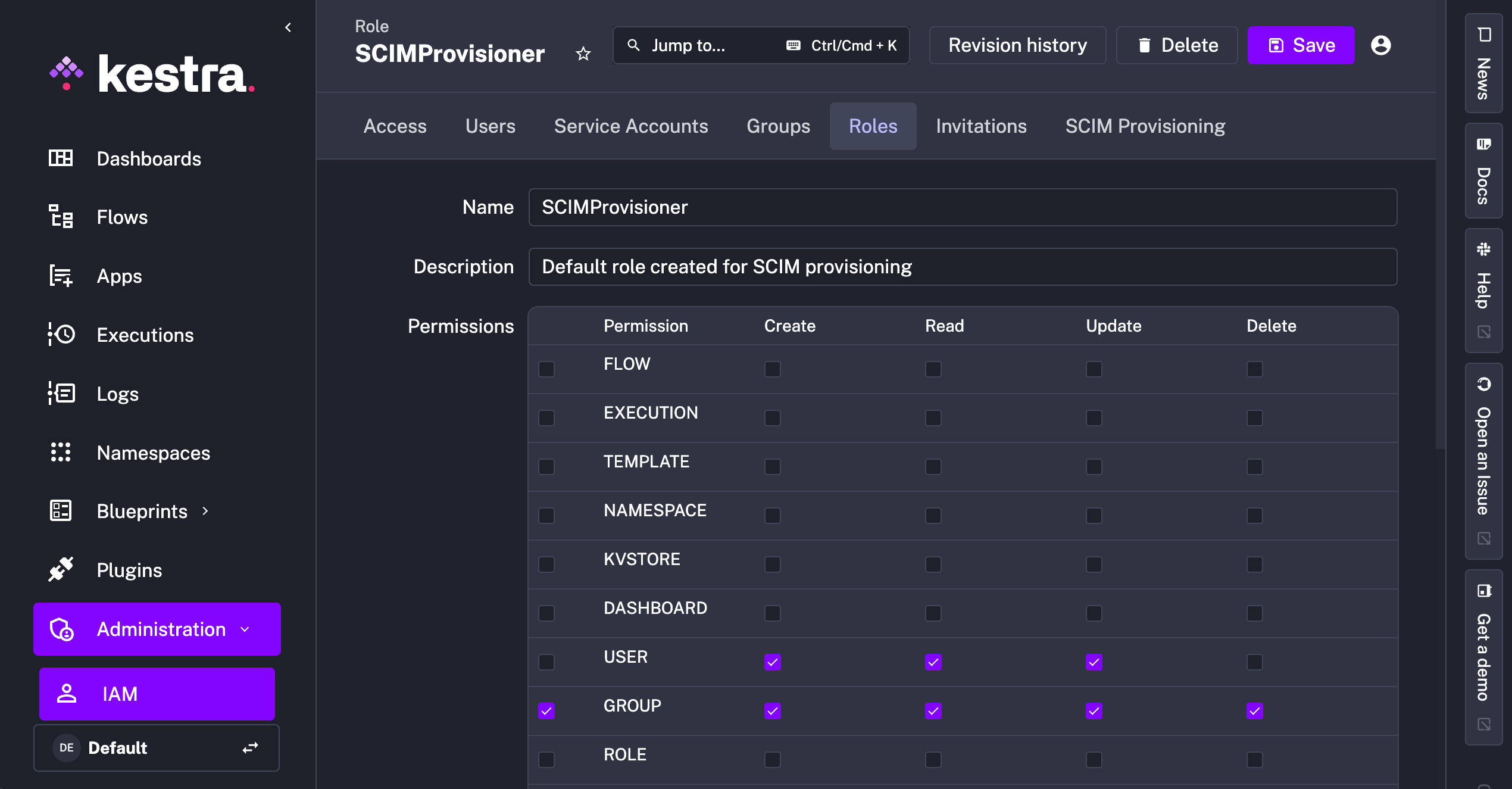Expand the Blueprints section
The width and height of the screenshot is (1512, 789).
[x=205, y=510]
